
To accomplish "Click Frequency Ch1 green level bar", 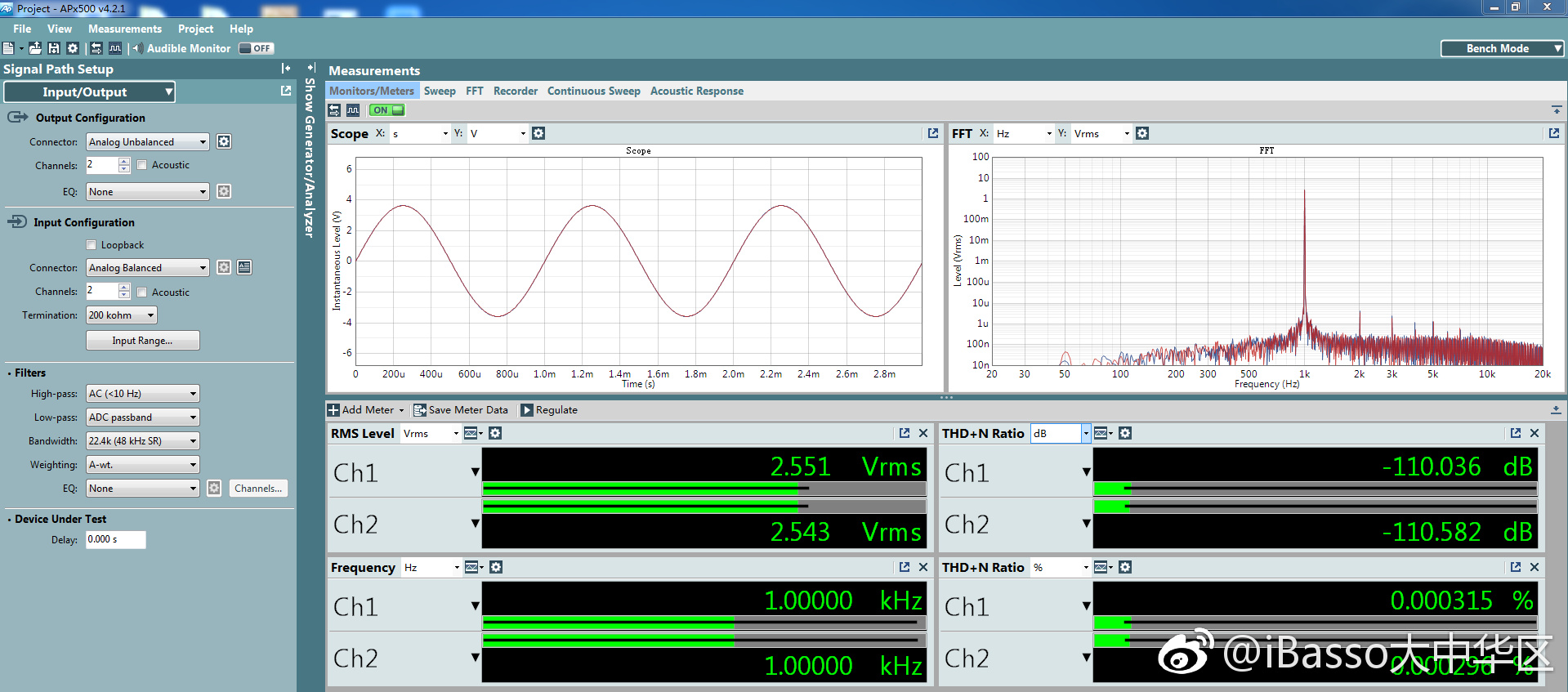I will (x=704, y=623).
